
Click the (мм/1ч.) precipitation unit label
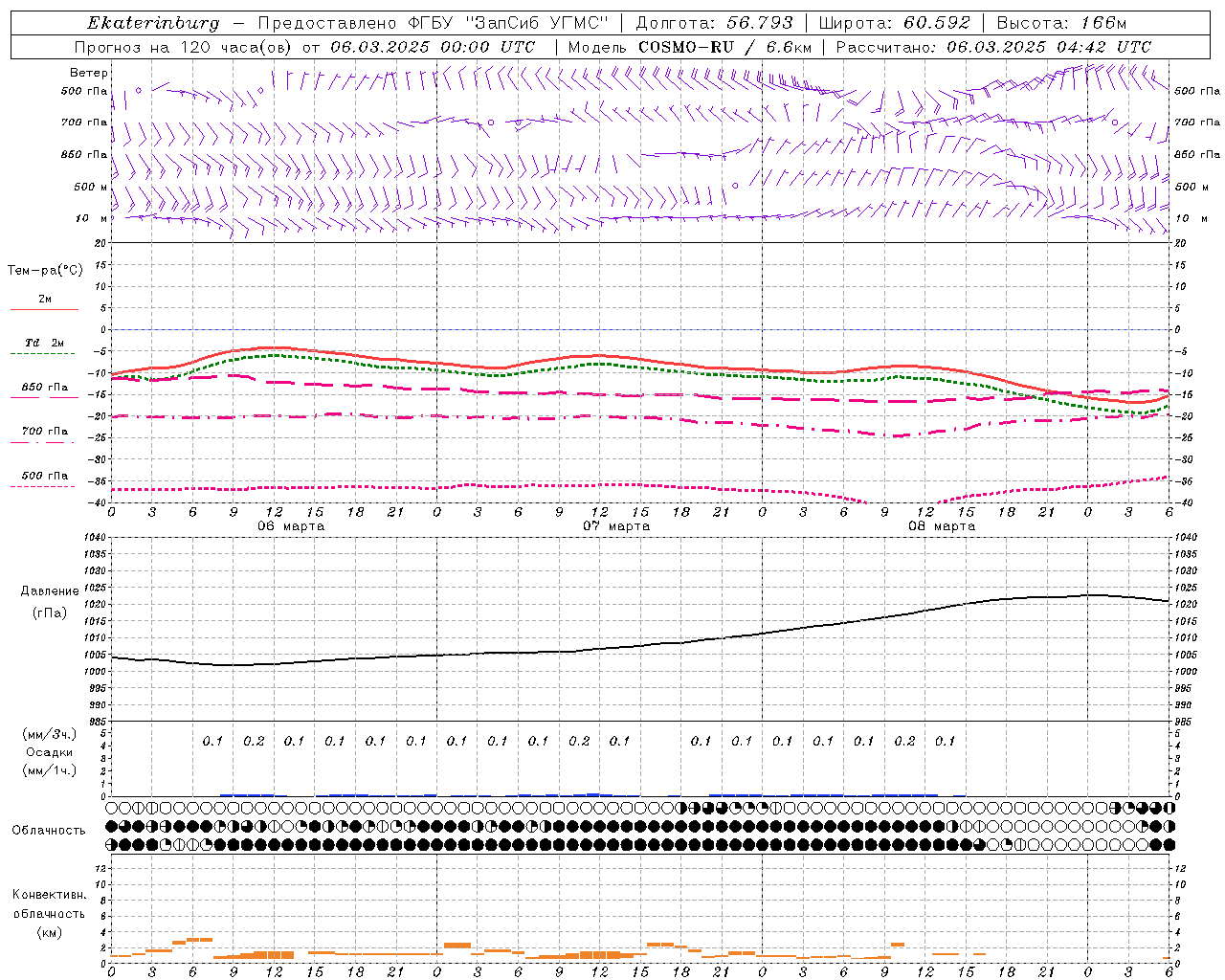(x=50, y=770)
